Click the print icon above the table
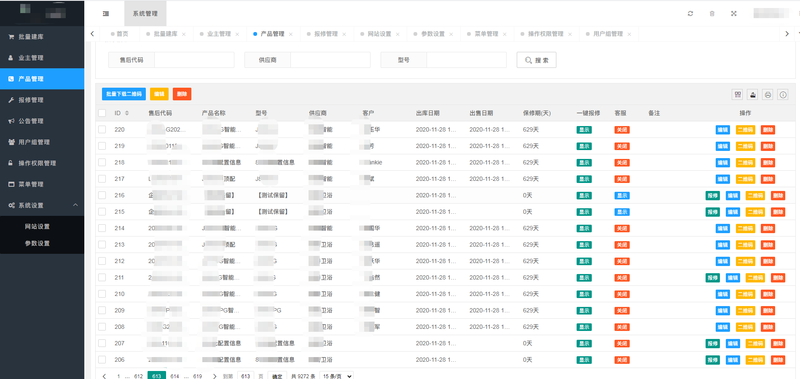This screenshot has height=379, width=800. 767,94
